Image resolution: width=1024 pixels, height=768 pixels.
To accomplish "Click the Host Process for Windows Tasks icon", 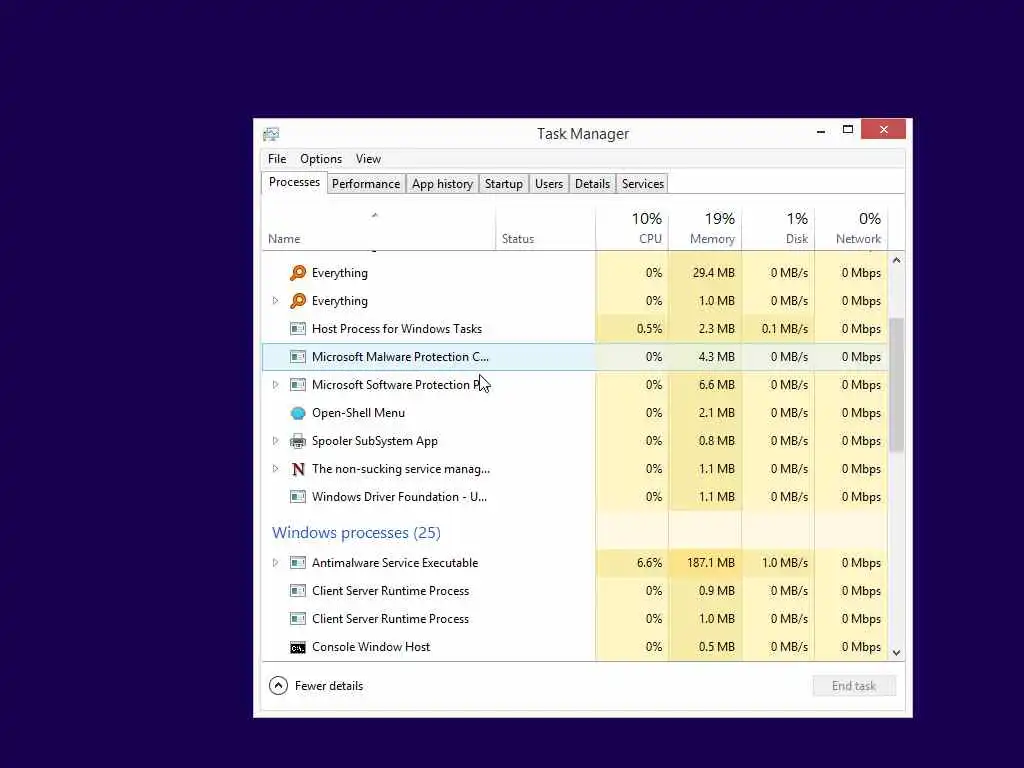I will 298,328.
